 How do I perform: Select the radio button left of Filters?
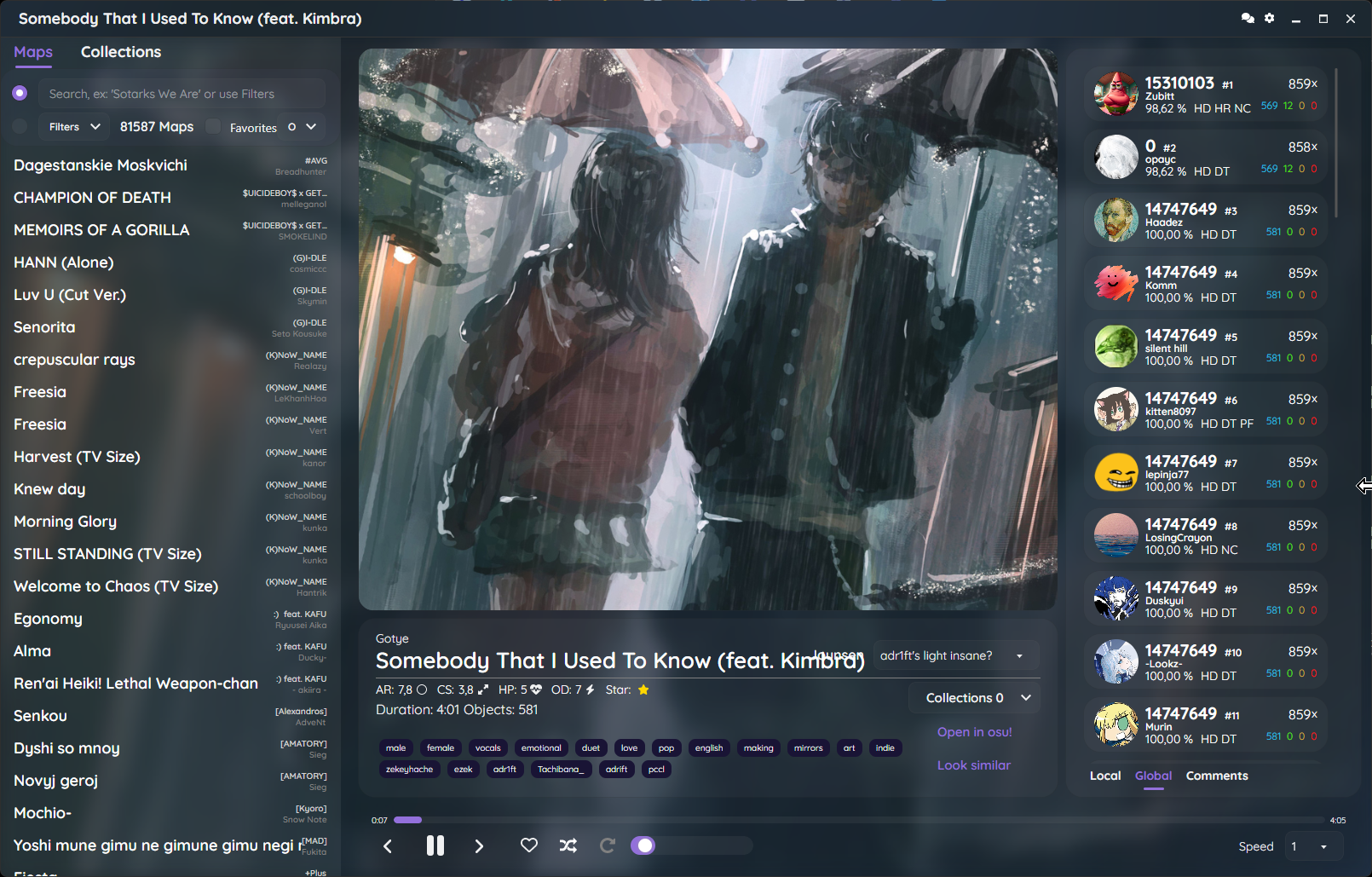(20, 127)
